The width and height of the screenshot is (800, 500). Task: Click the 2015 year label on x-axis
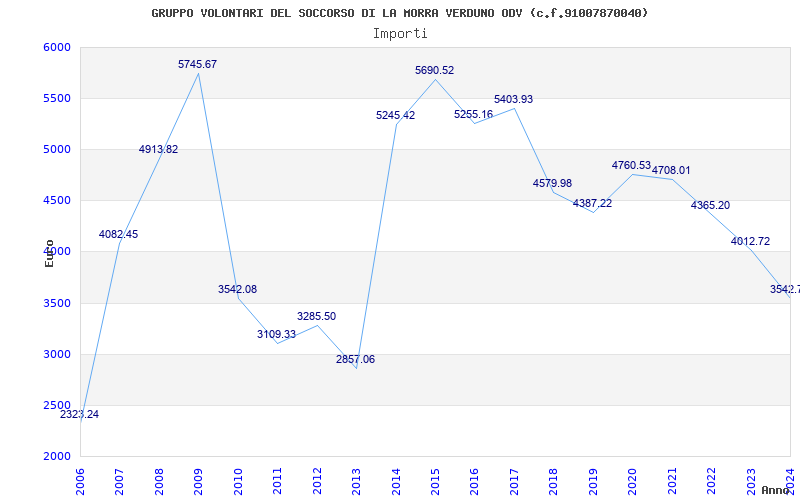click(435, 481)
